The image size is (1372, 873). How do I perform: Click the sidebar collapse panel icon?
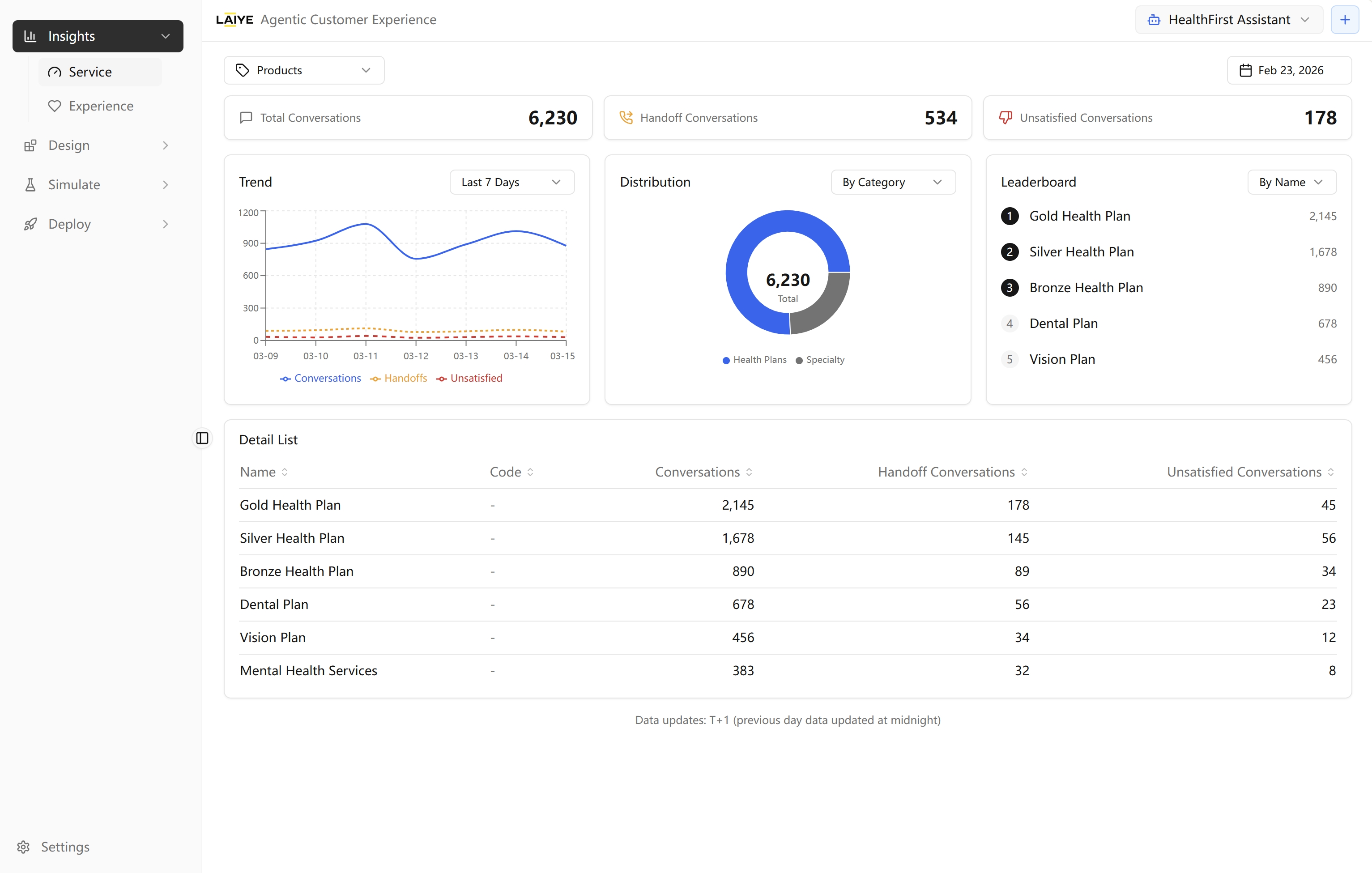click(202, 438)
